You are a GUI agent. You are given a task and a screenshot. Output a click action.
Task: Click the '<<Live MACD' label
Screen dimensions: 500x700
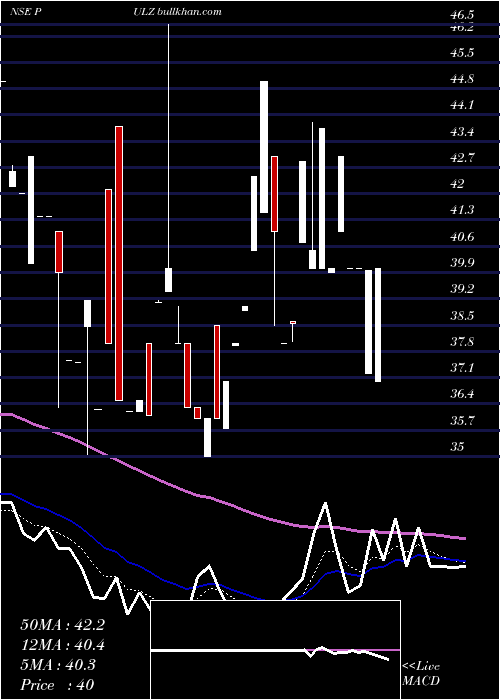click(x=421, y=674)
